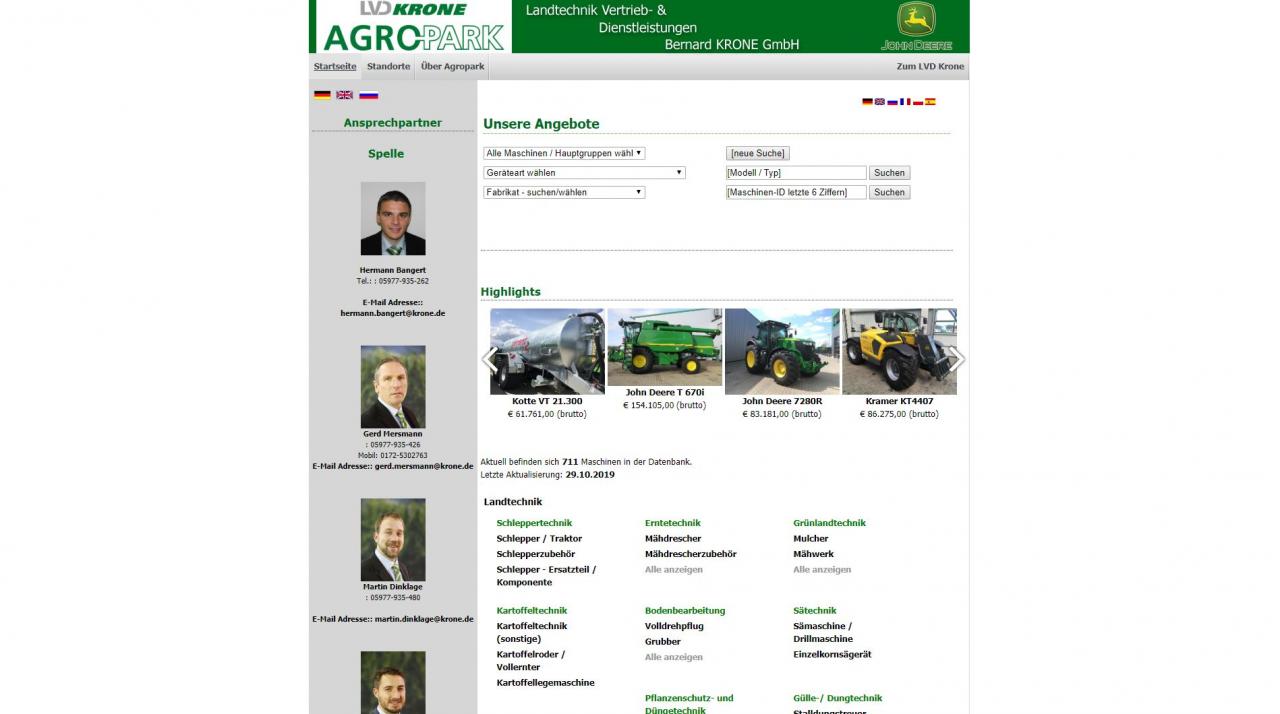The height and width of the screenshot is (714, 1280).
Task: Choose the sidebar Russian flag icon
Action: (x=368, y=95)
